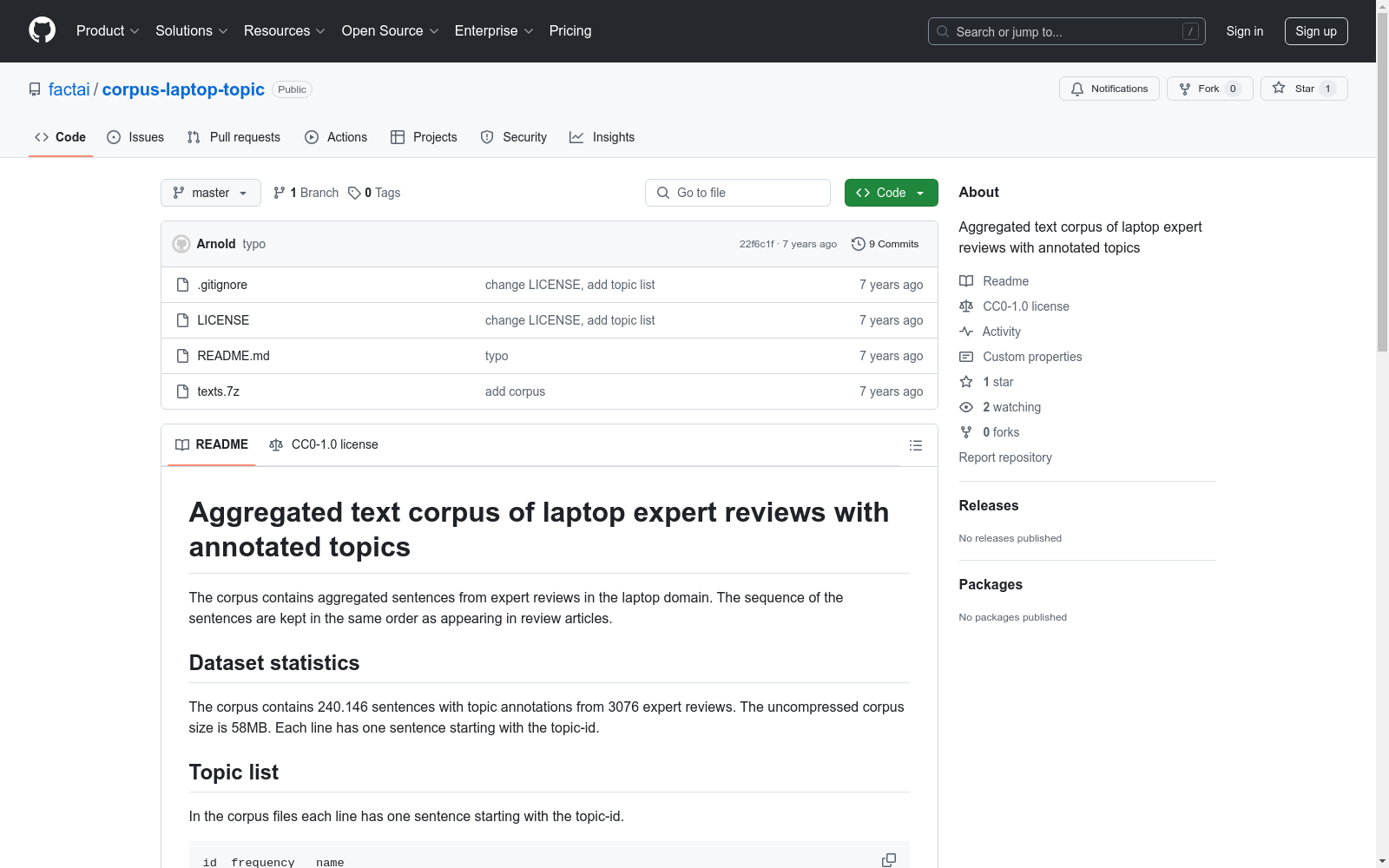Open the latest 'typo' commit message
This screenshot has width=1389, height=868.
click(x=254, y=244)
